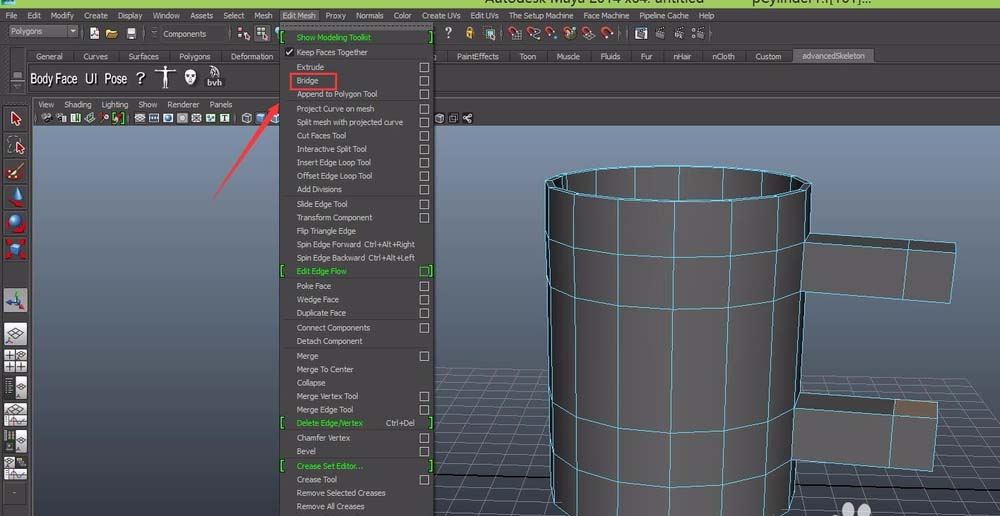Image resolution: width=1000 pixels, height=516 pixels.
Task: Click the open scene folder icon
Action: coord(111,33)
